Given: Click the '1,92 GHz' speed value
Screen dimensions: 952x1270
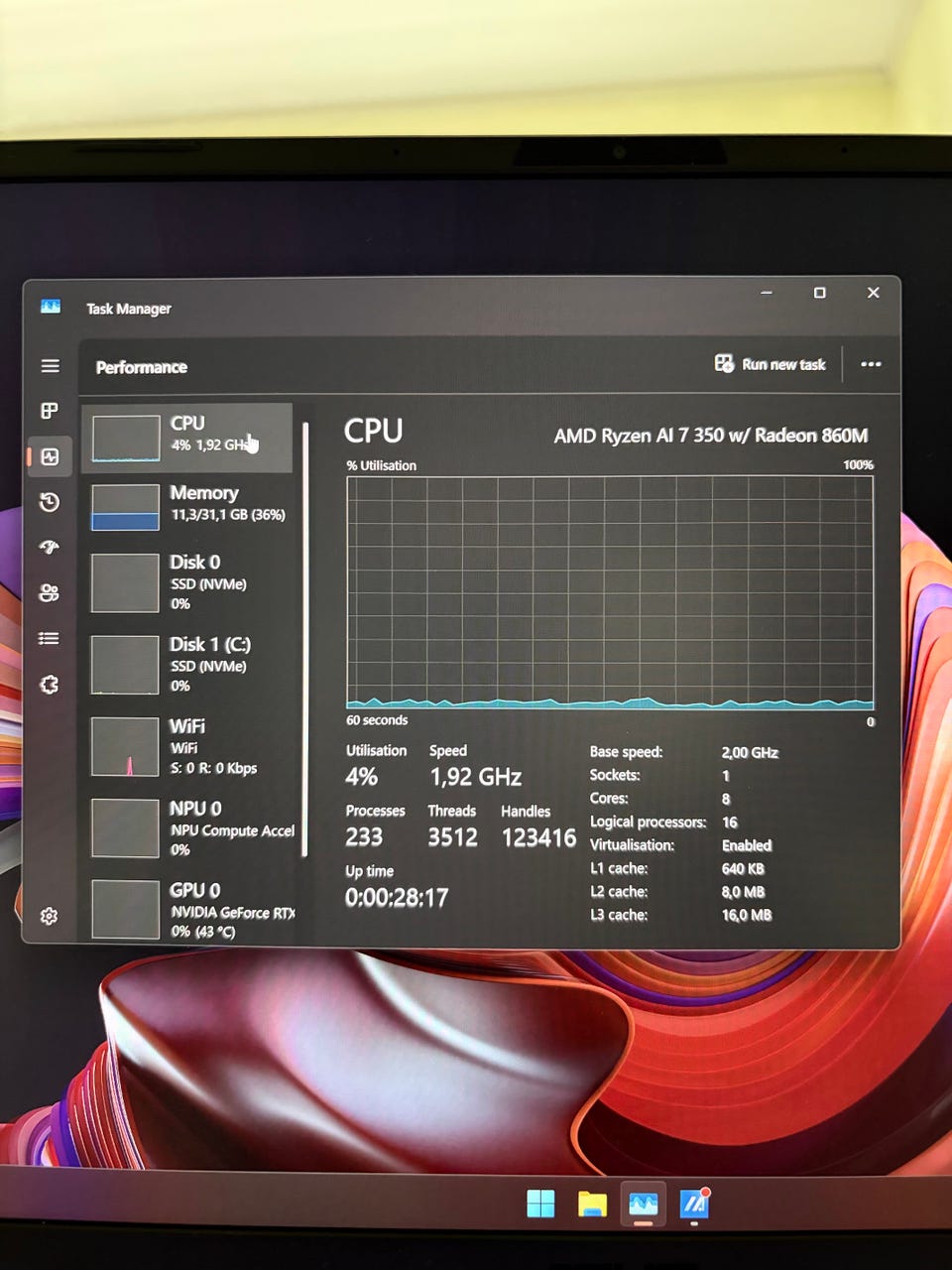Looking at the screenshot, I should point(476,777).
